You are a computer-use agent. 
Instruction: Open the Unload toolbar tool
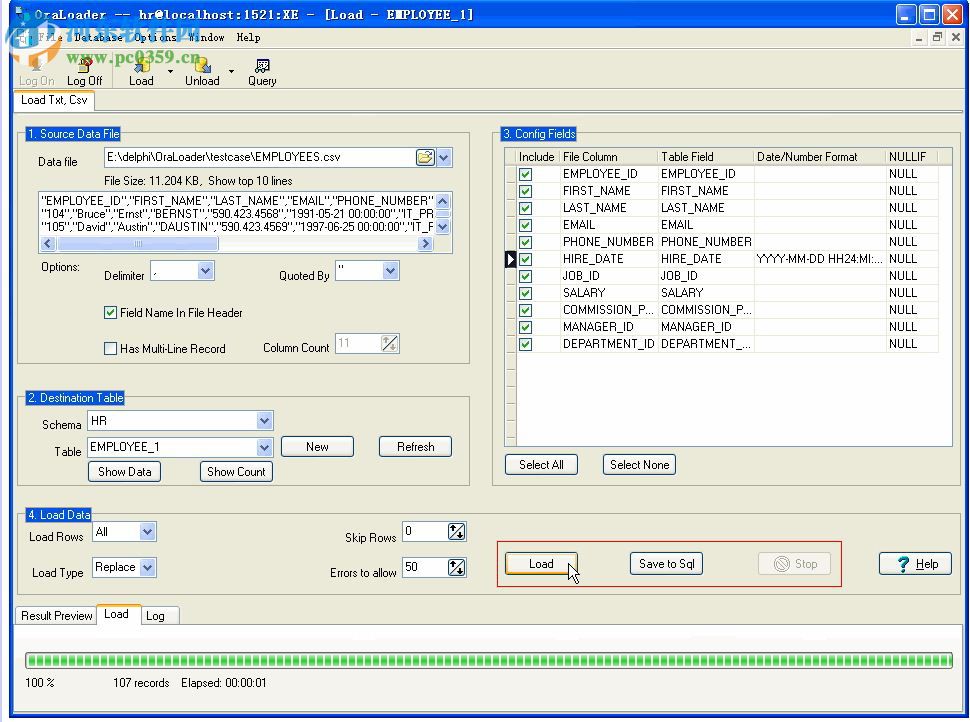pos(201,67)
